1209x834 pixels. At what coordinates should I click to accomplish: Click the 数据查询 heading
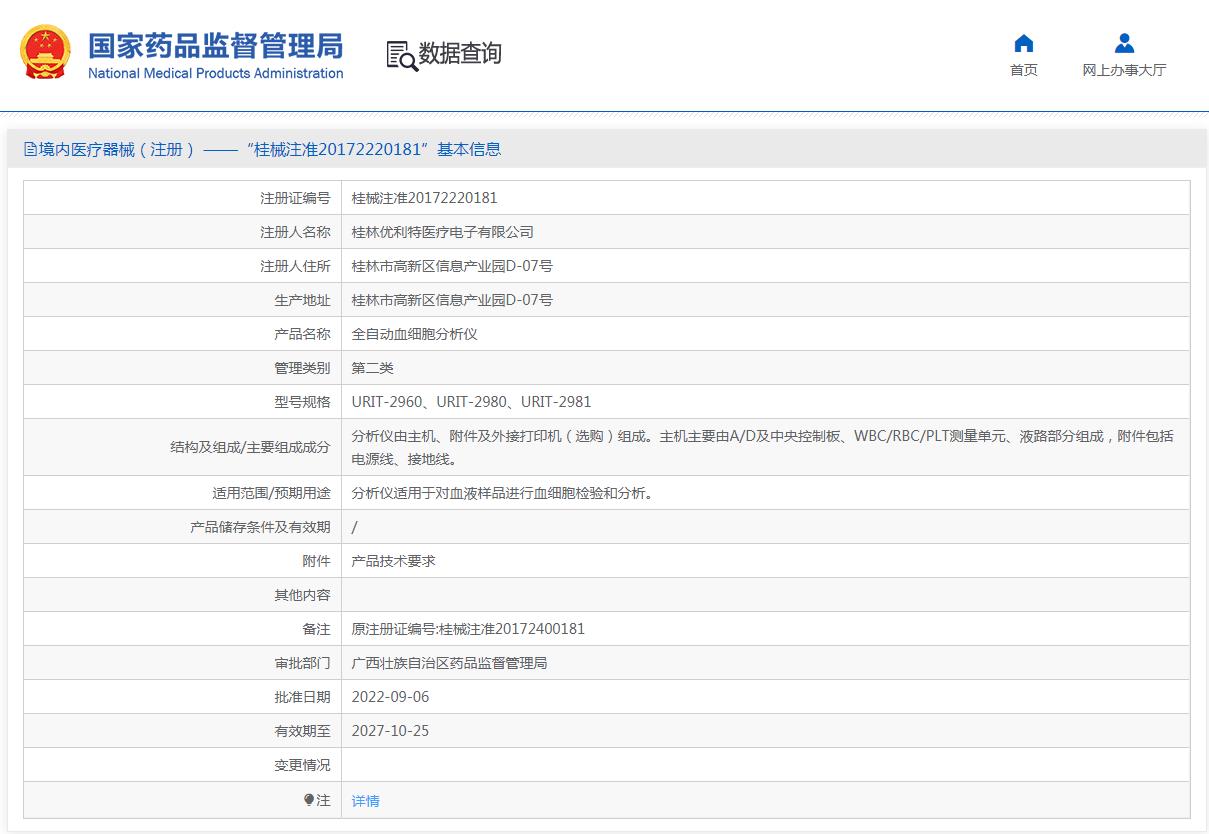[460, 54]
